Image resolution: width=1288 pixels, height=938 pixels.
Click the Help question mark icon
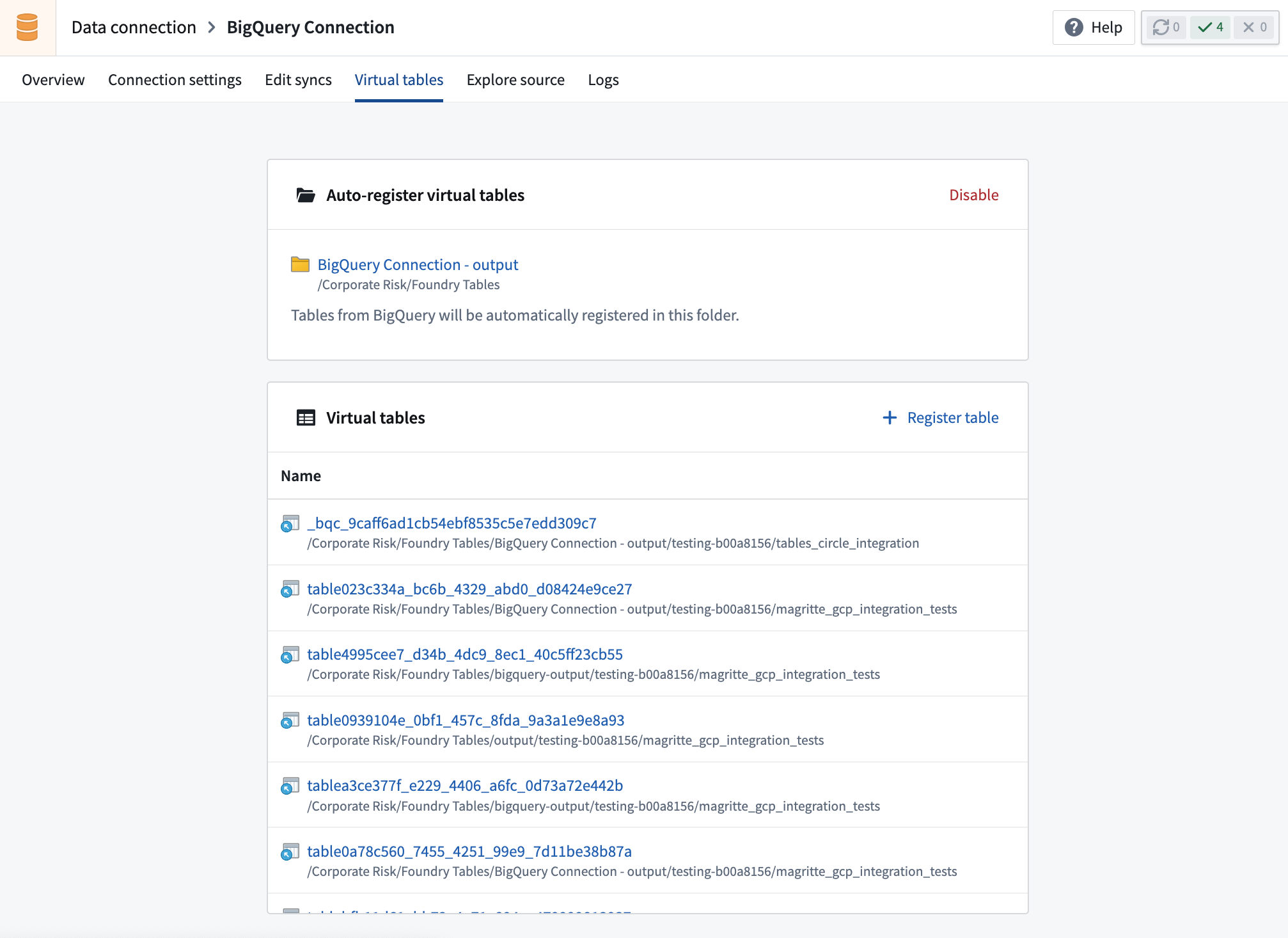click(1074, 28)
